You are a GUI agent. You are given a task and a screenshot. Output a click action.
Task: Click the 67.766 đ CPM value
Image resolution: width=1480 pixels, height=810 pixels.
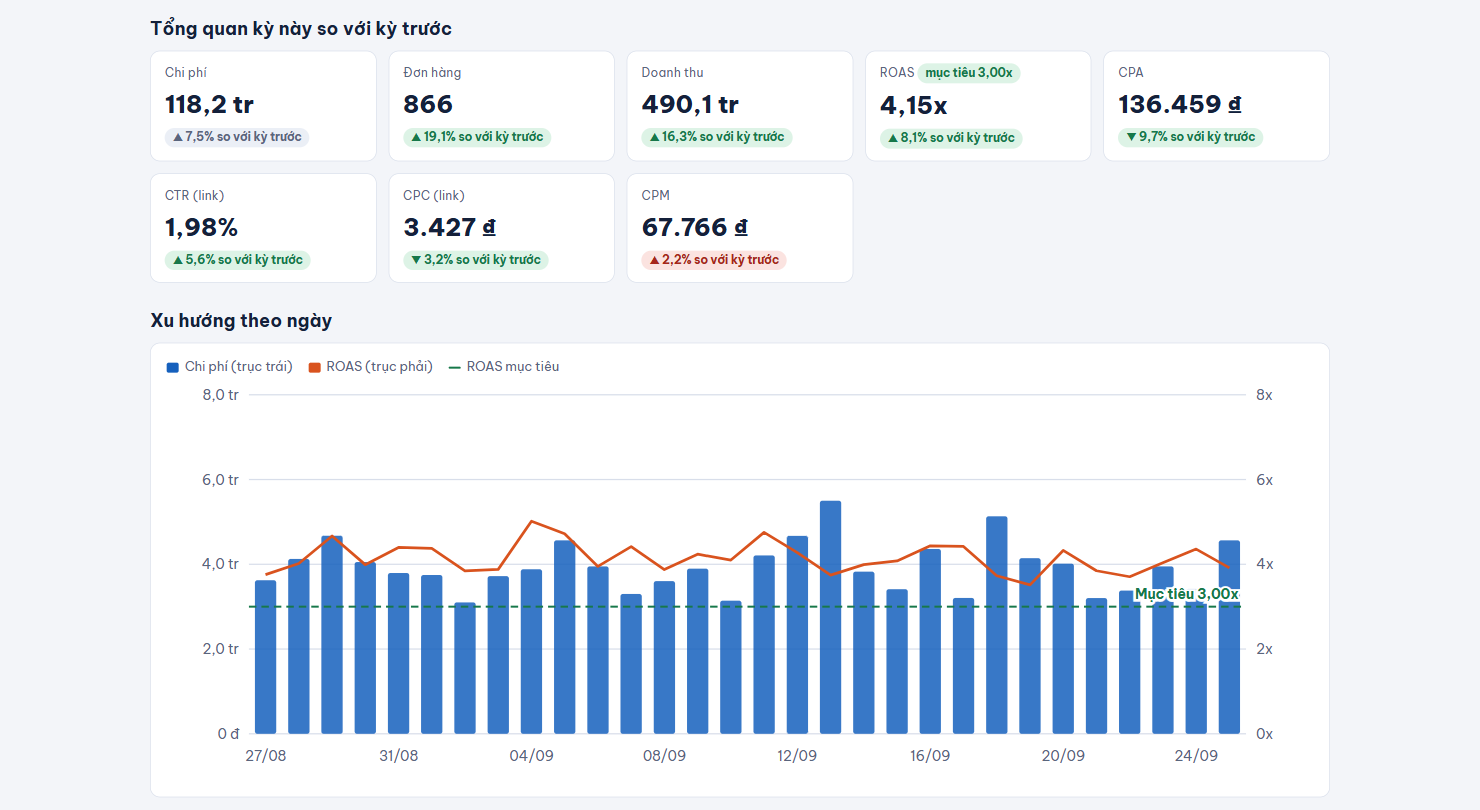click(694, 228)
